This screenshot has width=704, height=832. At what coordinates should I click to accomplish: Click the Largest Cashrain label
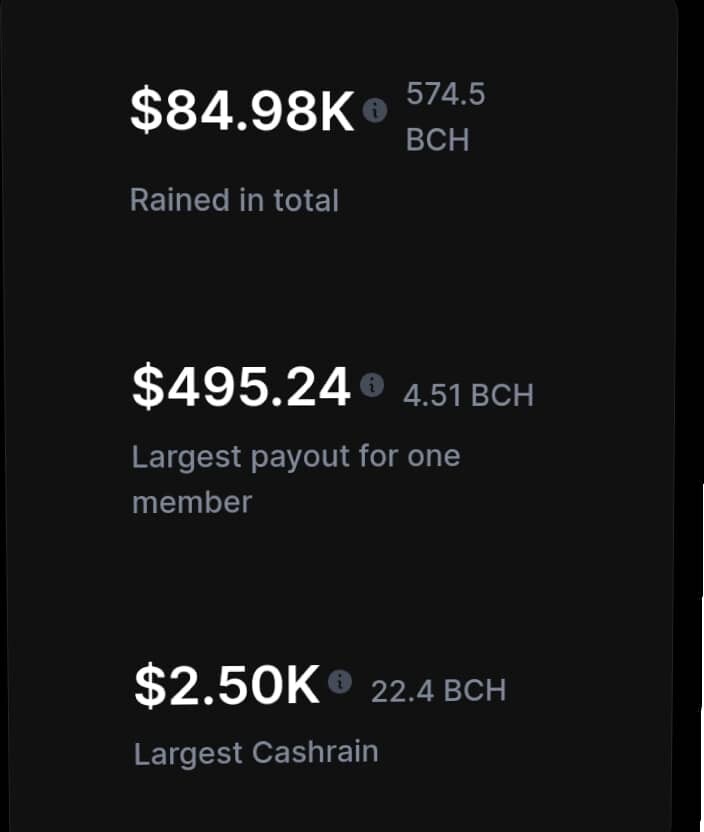point(256,752)
